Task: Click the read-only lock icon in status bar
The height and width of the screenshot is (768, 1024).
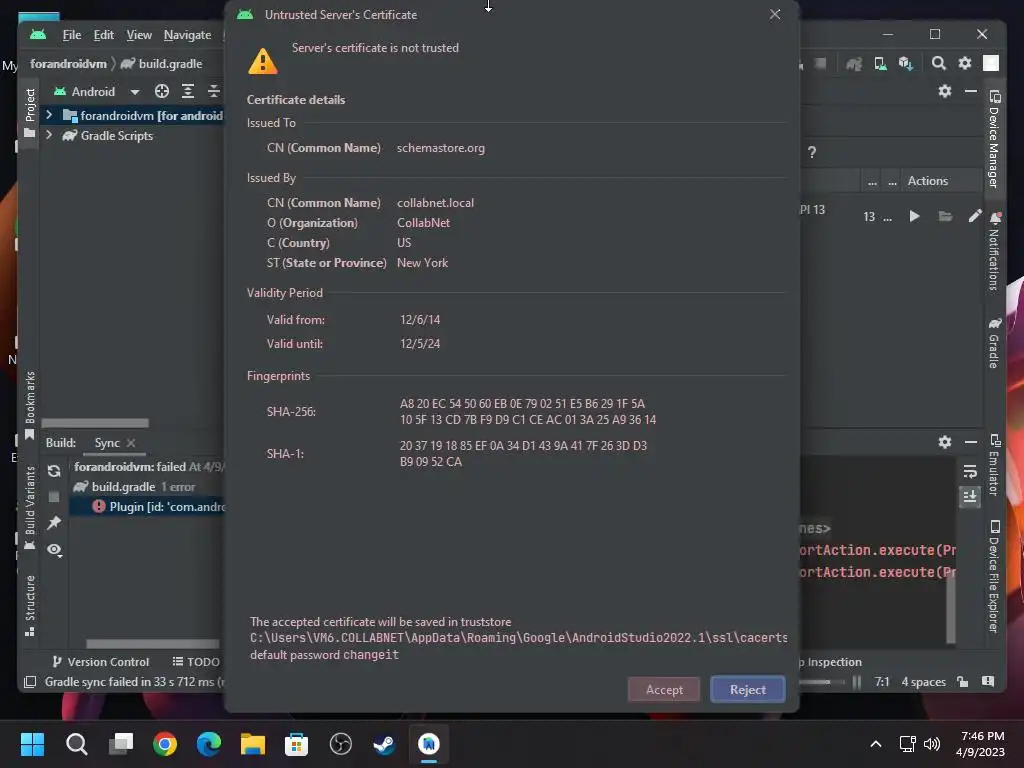Action: point(963,682)
